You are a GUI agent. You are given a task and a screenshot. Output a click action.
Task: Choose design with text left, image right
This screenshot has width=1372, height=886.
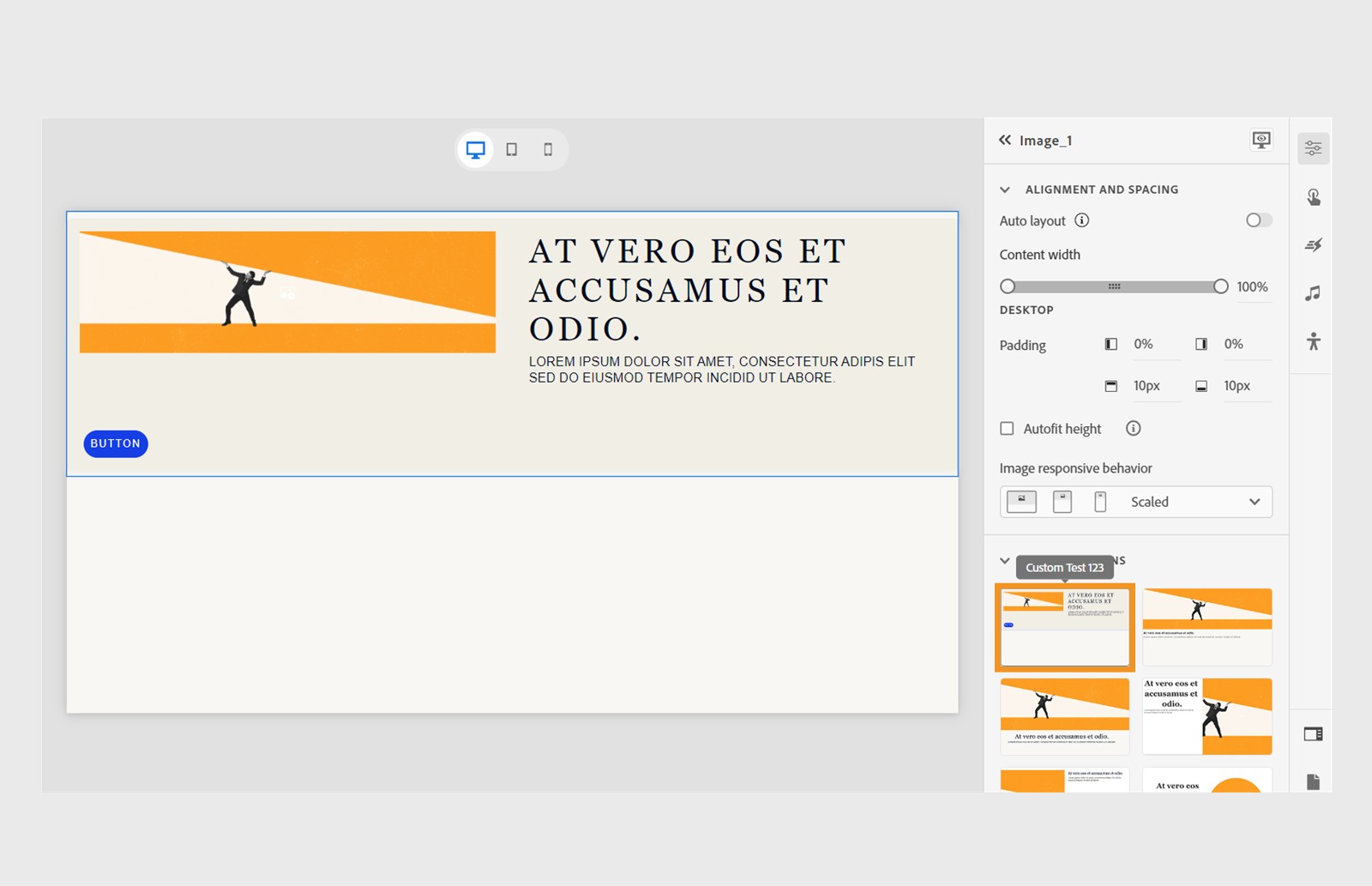click(1207, 716)
